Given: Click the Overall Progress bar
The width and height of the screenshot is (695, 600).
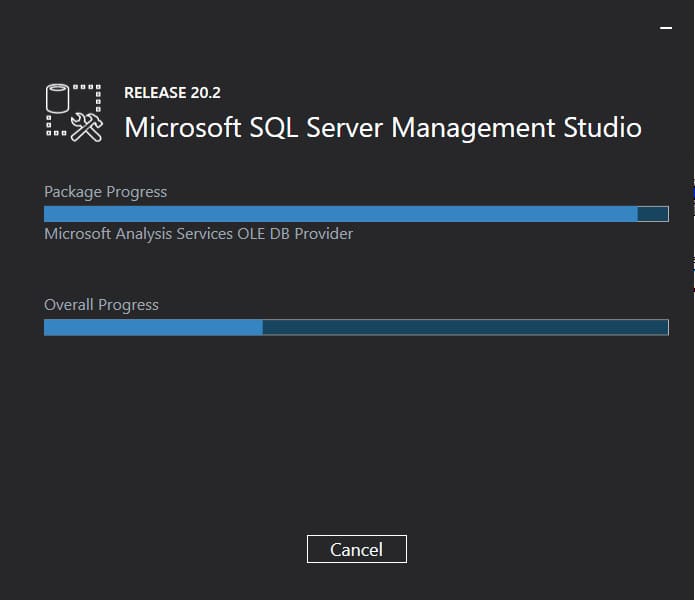Looking at the screenshot, I should tap(356, 327).
